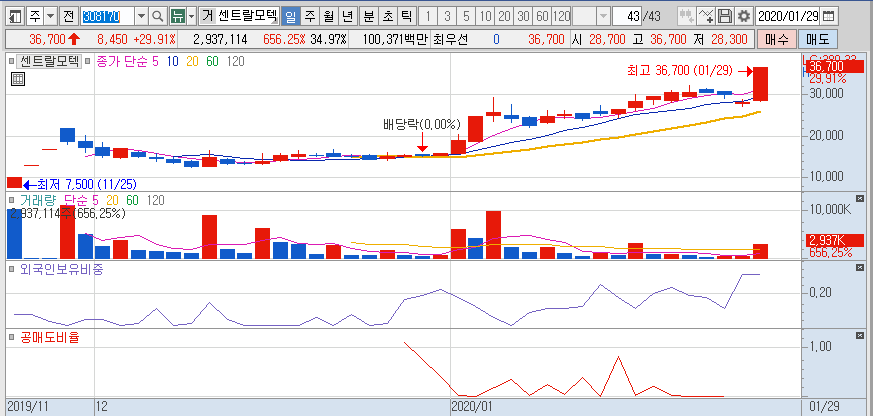
Task: Switch to 초 second chart period
Action: [x=388, y=17]
